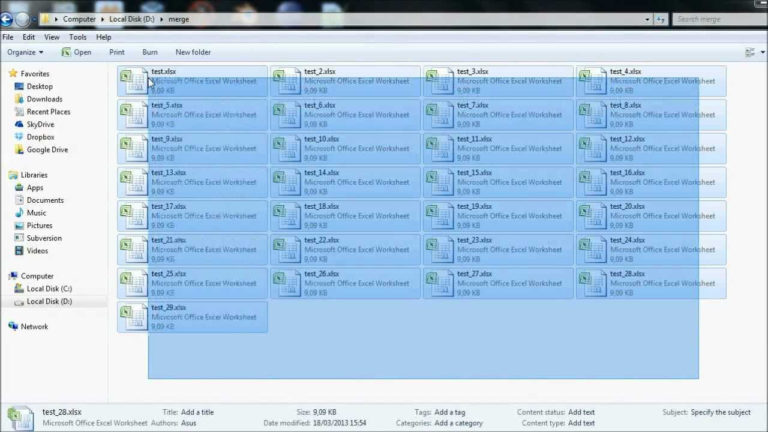This screenshot has height=432, width=768.
Task: Click the SkyDrive cloud icon
Action: pos(18,124)
